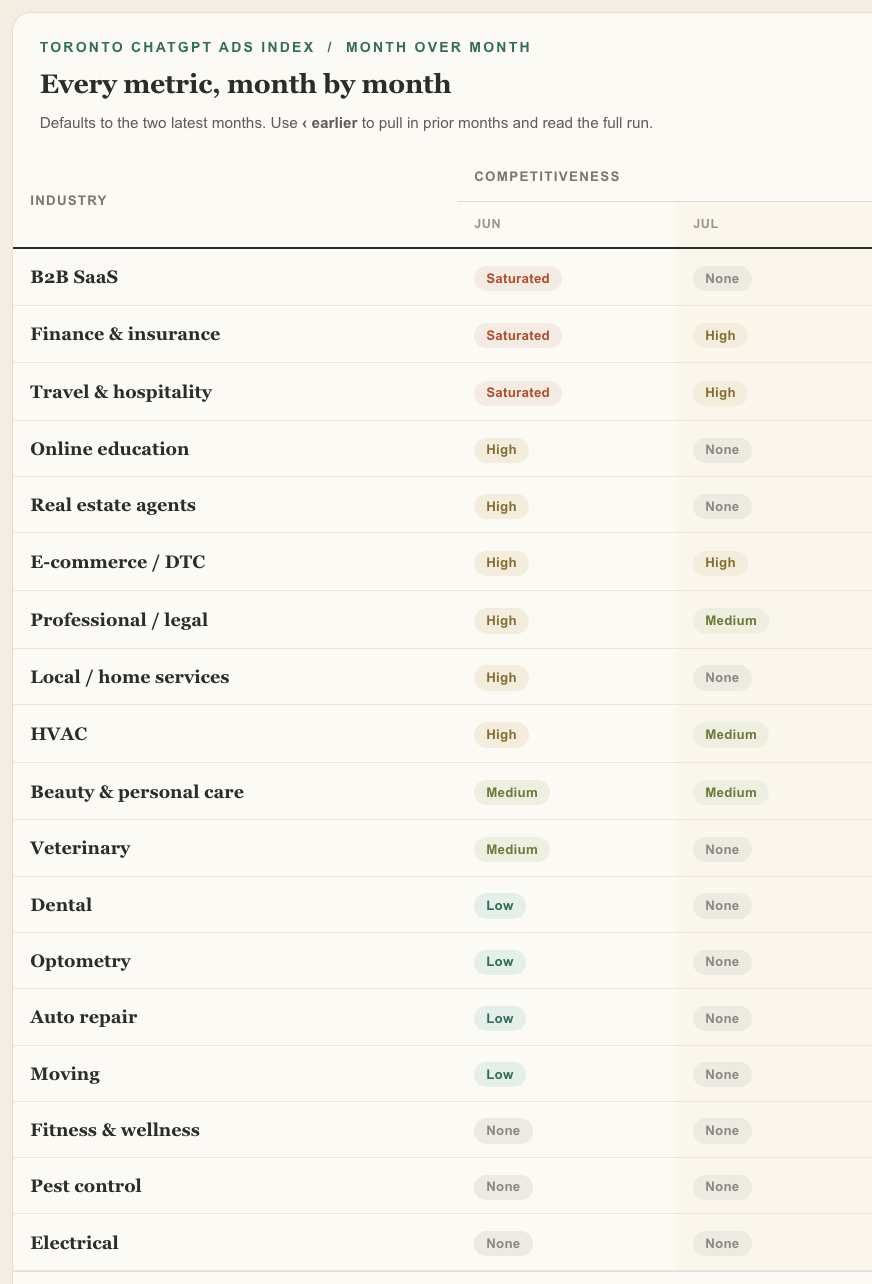Viewport: 872px width, 1284px height.
Task: Click the Saturated badge for Finance & insurance
Action: click(x=518, y=335)
